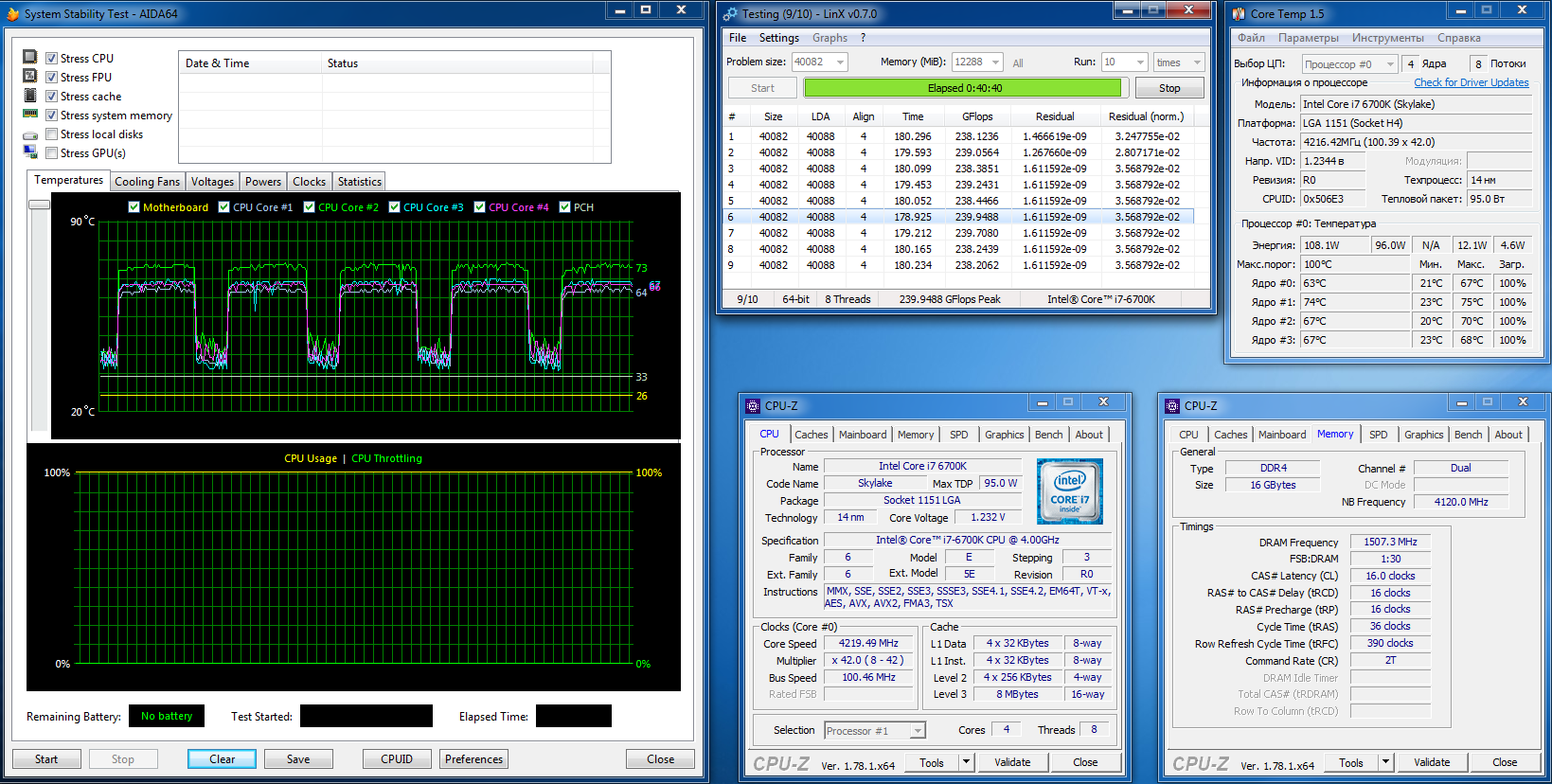Click the icon beside Stress FPU
Screen dimensions: 1552x784
pyautogui.click(x=30, y=77)
